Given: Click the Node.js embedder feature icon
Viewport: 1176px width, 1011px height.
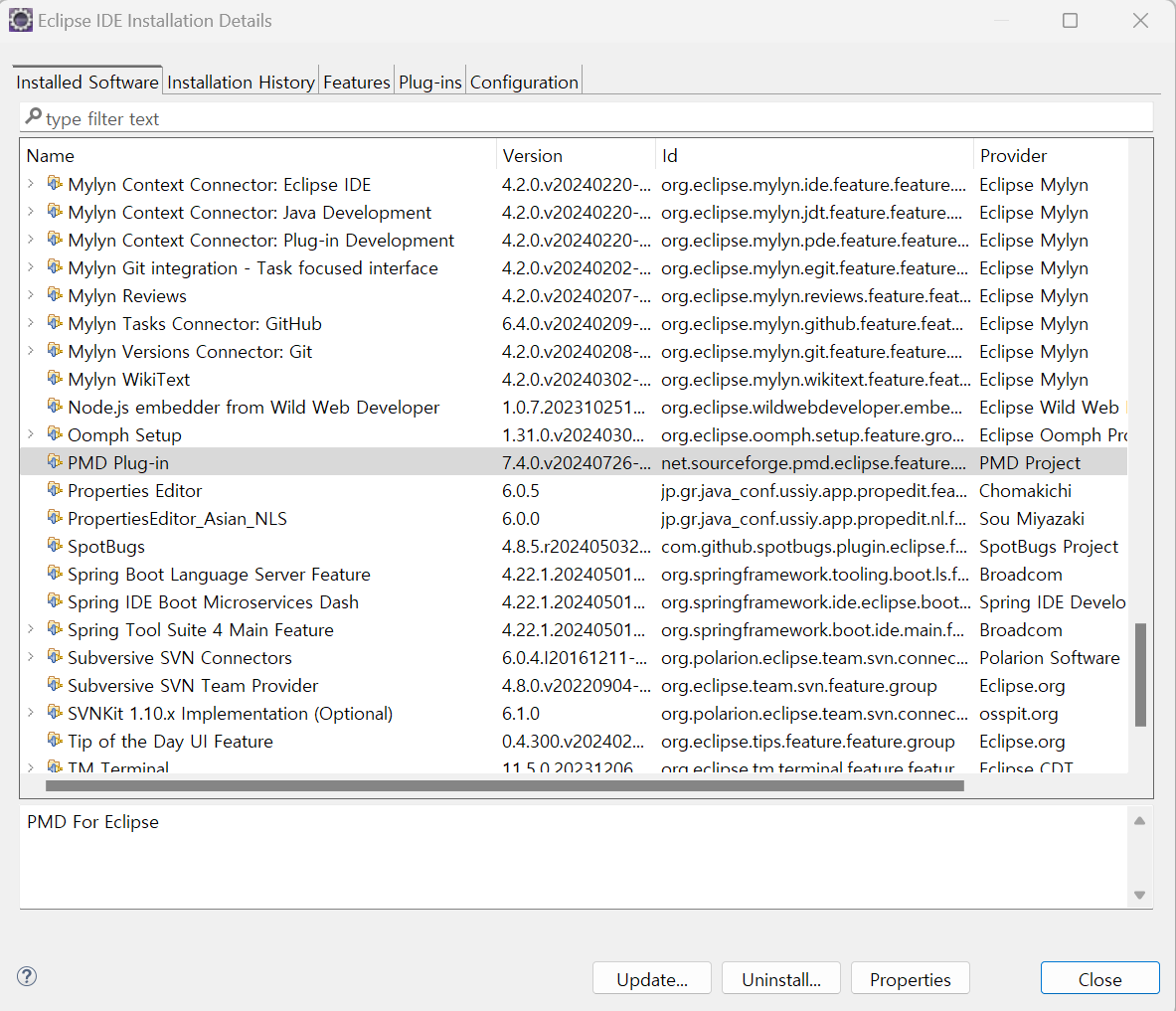Looking at the screenshot, I should point(55,407).
